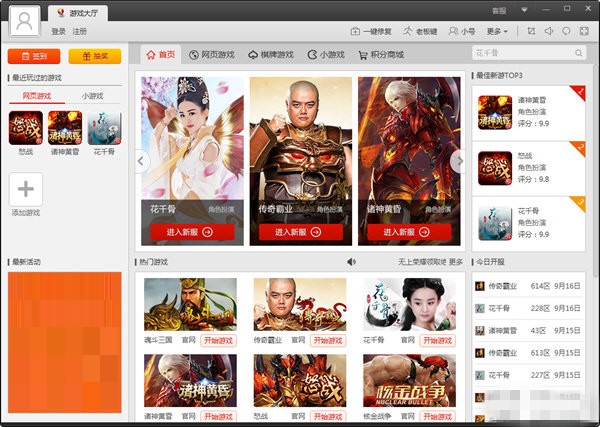Click the orange 最新活动 banner
This screenshot has width=600, height=427.
coord(65,342)
